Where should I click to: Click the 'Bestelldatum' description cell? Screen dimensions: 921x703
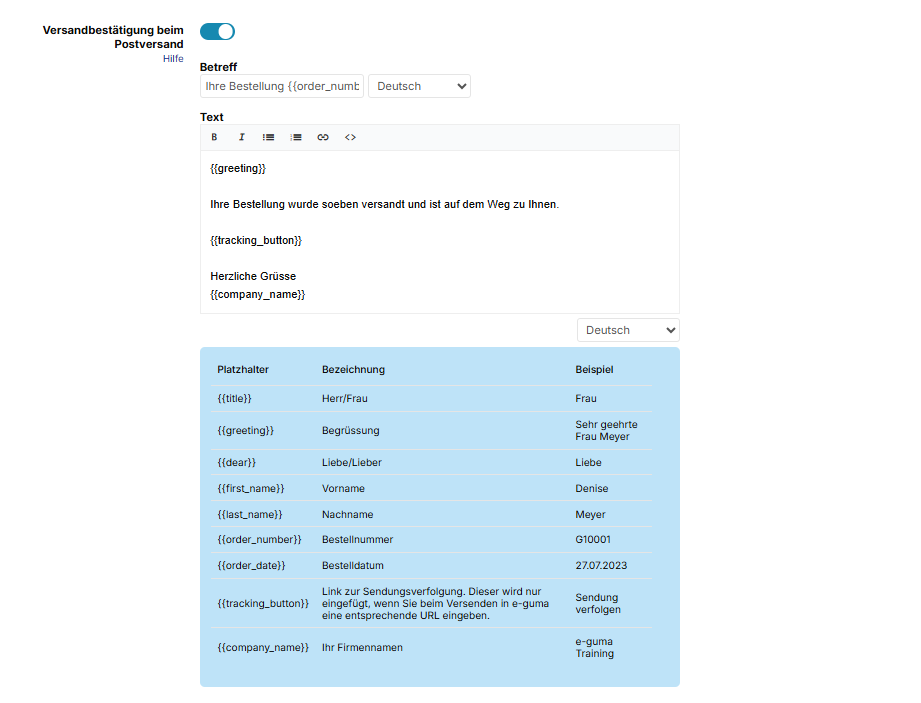click(x=353, y=565)
